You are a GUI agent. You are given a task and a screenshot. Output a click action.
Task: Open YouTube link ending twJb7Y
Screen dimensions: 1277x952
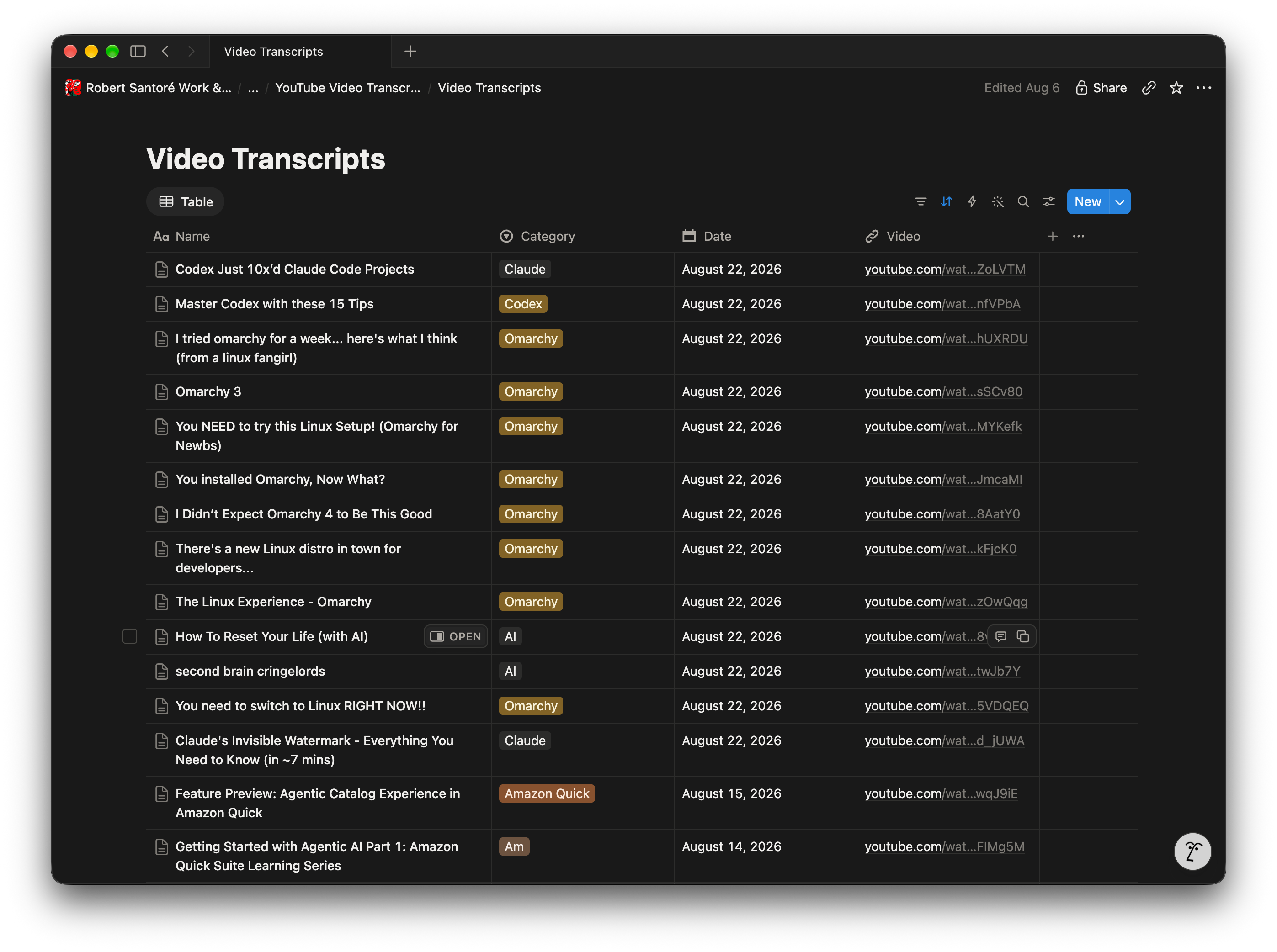pyautogui.click(x=942, y=672)
